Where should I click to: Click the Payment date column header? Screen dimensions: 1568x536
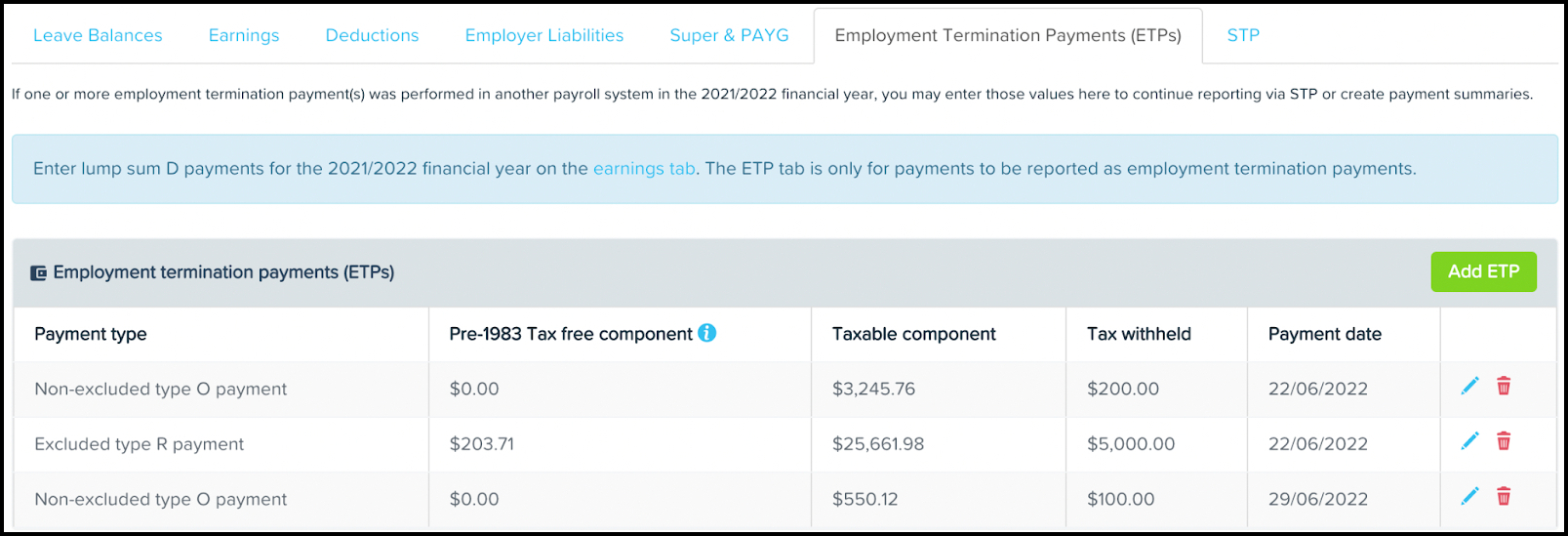tap(1324, 334)
